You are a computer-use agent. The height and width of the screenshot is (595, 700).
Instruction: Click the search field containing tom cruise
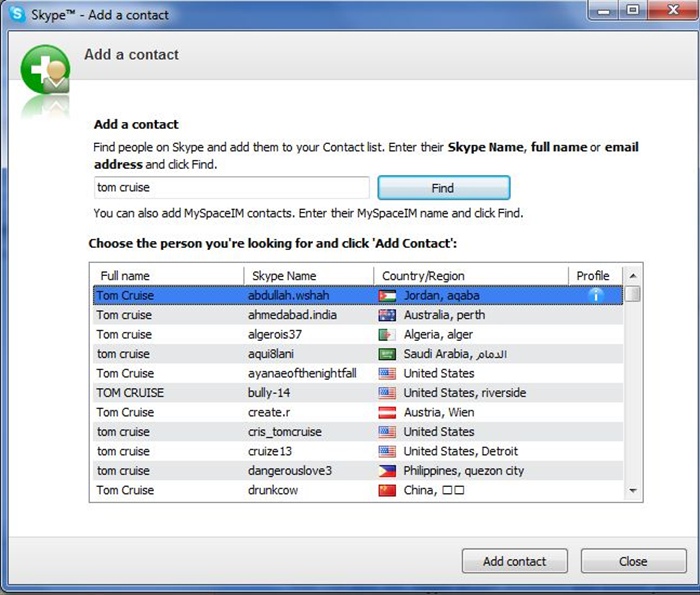pyautogui.click(x=231, y=187)
